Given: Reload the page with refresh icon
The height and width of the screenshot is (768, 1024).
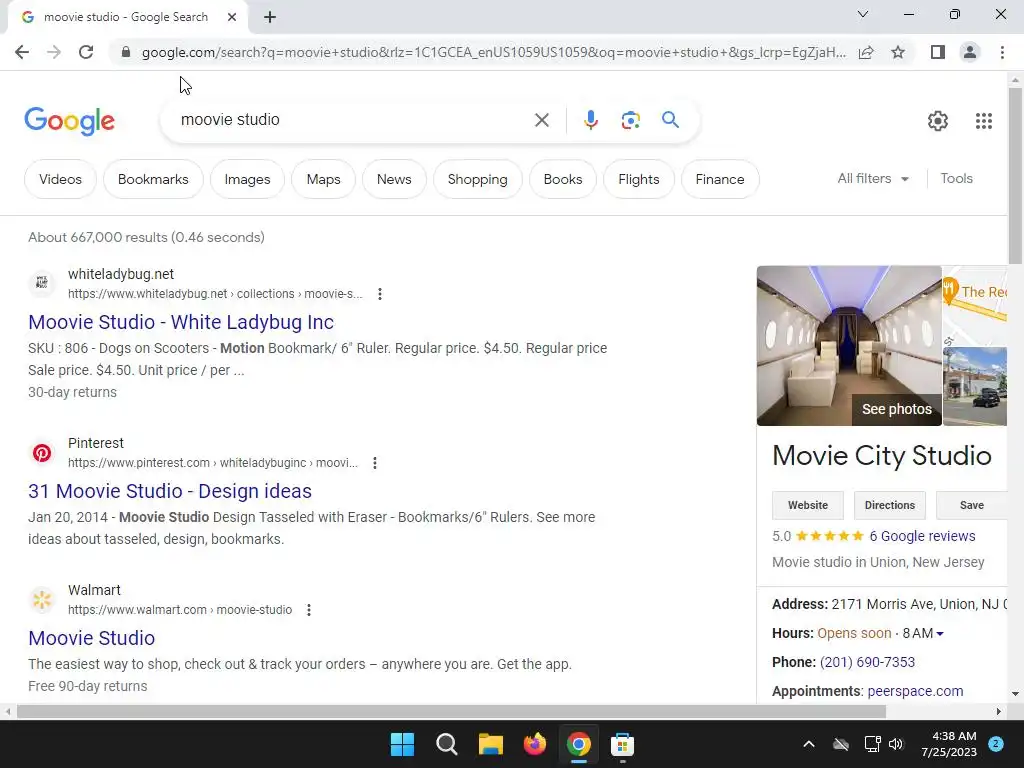Looking at the screenshot, I should (x=86, y=52).
